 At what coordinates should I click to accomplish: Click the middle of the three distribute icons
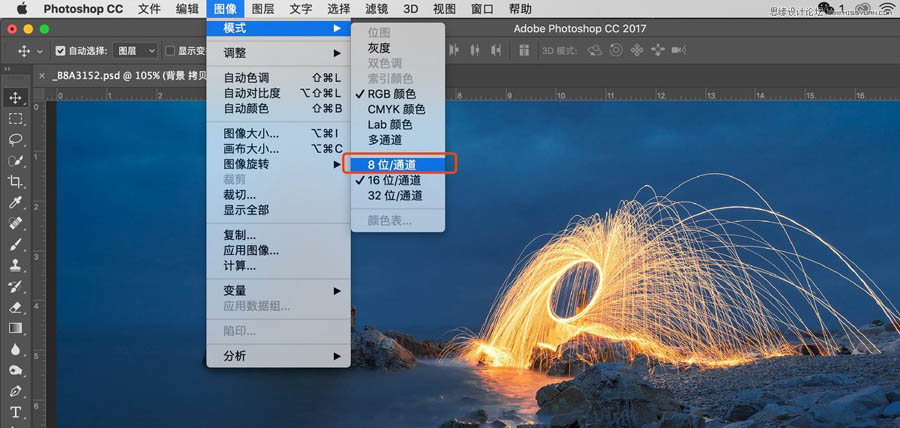click(475, 50)
